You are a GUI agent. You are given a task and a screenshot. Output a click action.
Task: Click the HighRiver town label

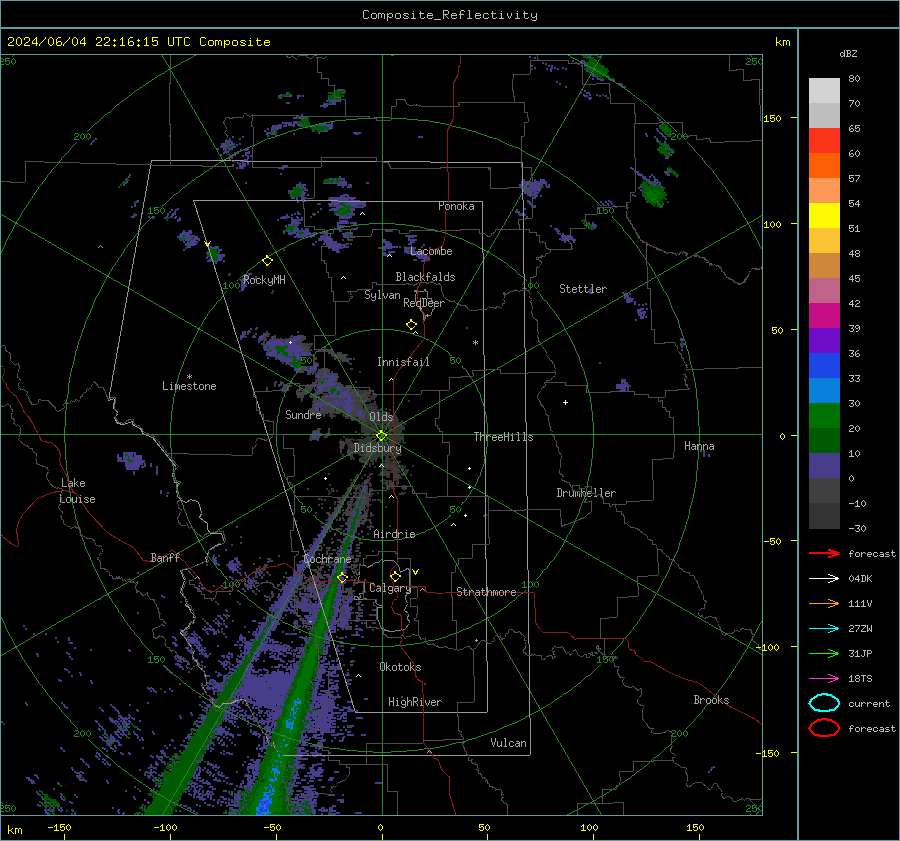tap(415, 702)
